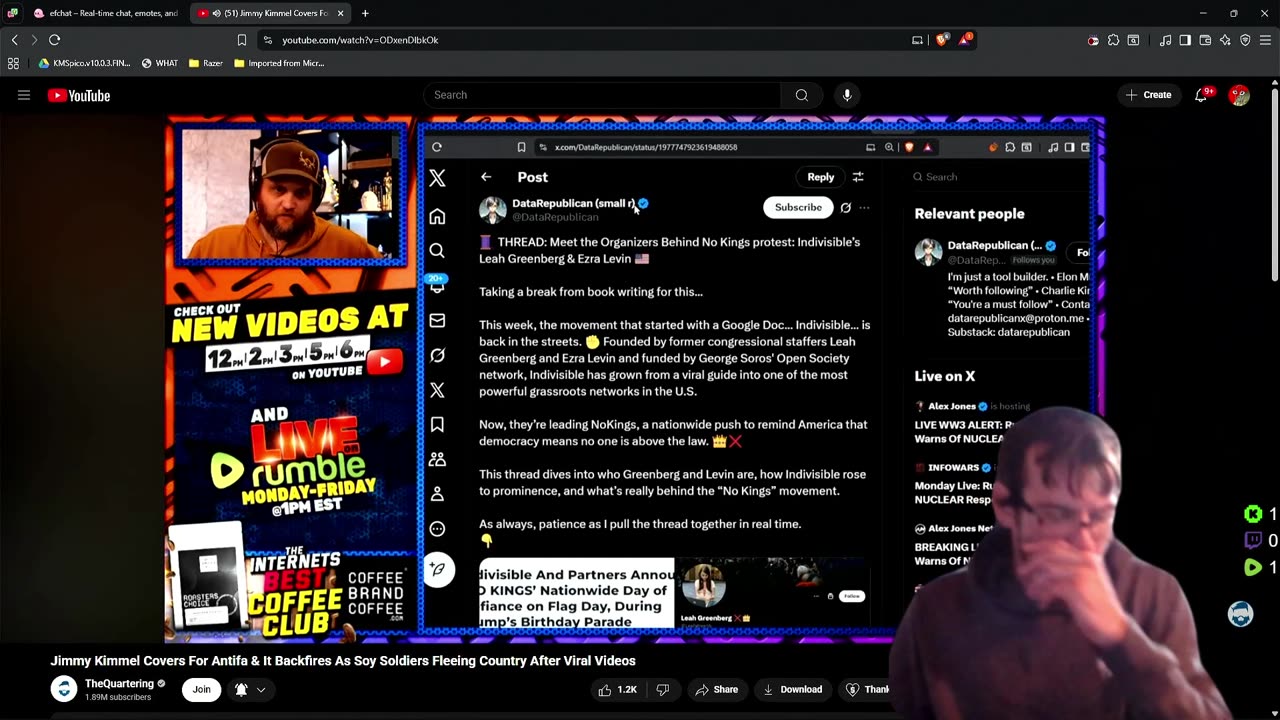Click the Join button
The width and height of the screenshot is (1280, 720).
click(x=202, y=689)
